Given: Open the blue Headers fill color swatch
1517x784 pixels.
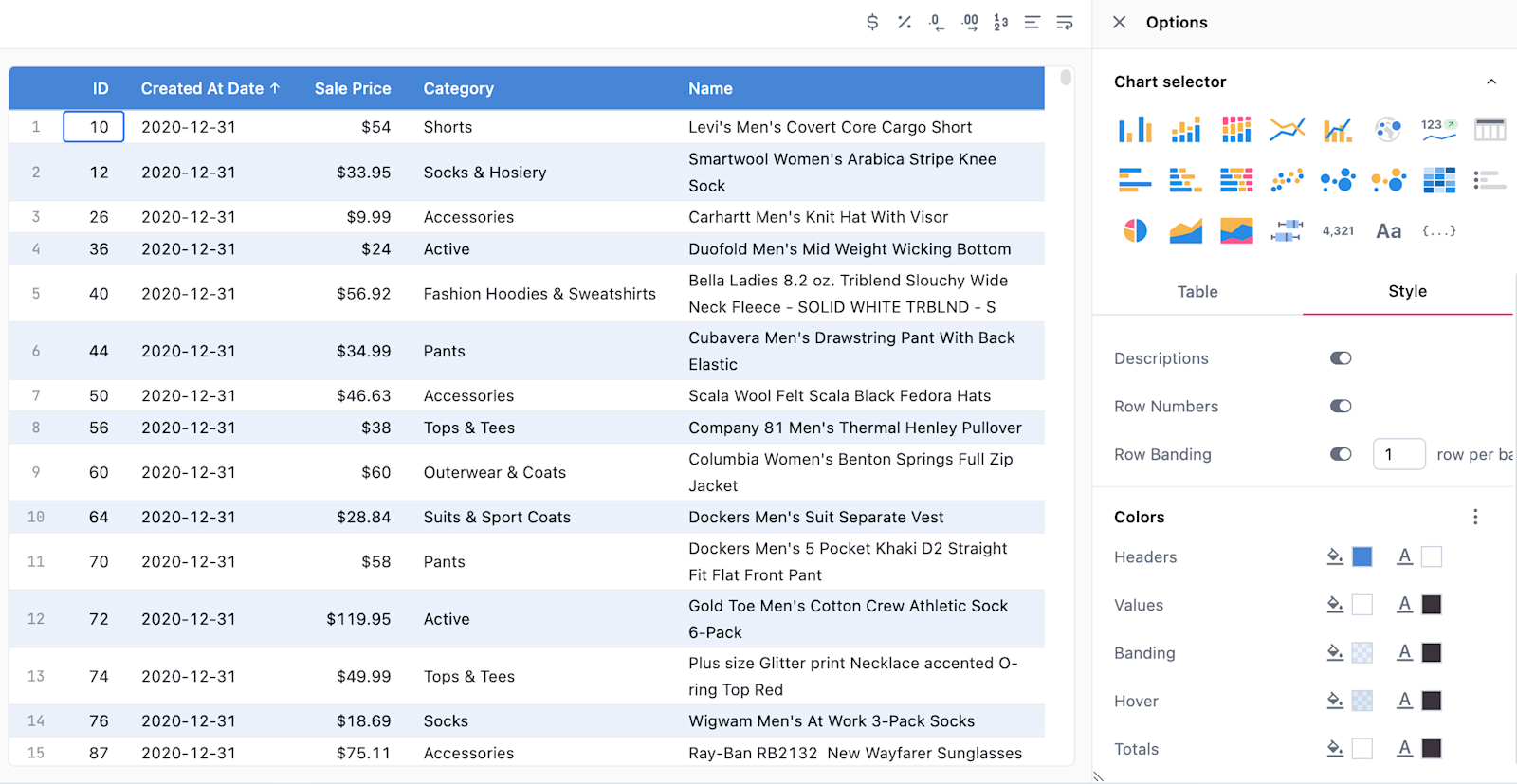Looking at the screenshot, I should 1362,556.
